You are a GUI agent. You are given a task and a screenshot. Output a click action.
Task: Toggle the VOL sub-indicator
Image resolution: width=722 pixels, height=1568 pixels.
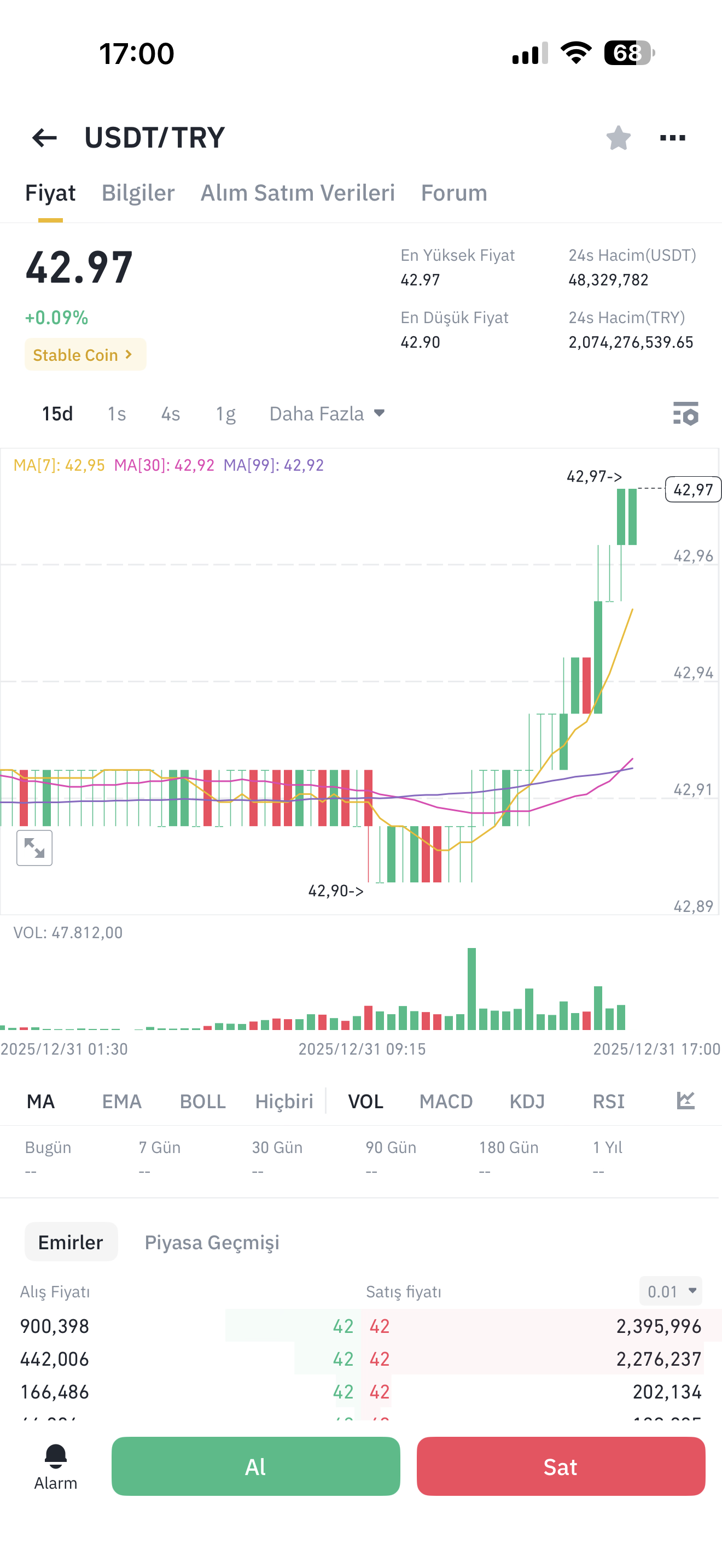pyautogui.click(x=365, y=1101)
